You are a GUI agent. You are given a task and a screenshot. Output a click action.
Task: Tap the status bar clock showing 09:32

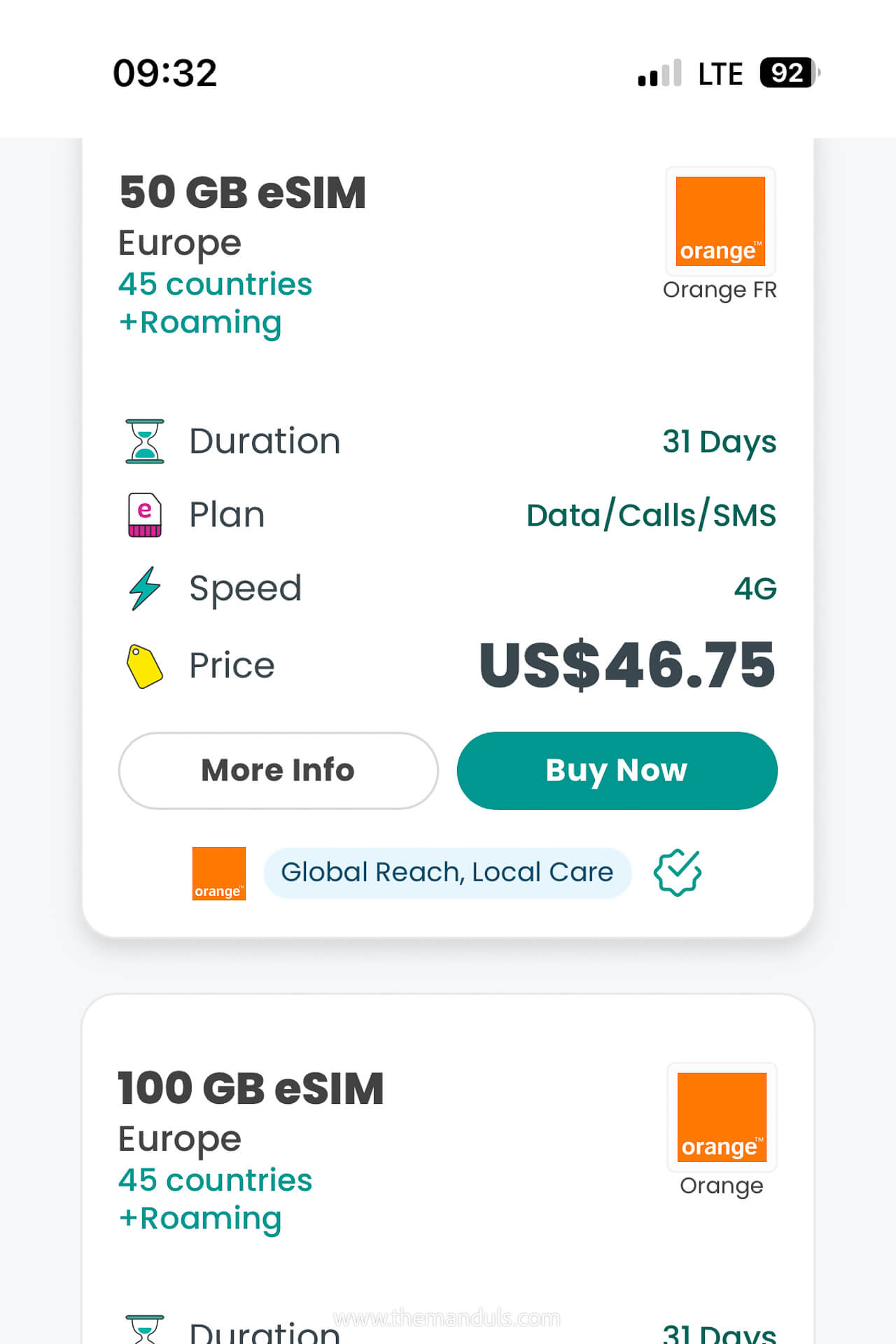point(165,73)
